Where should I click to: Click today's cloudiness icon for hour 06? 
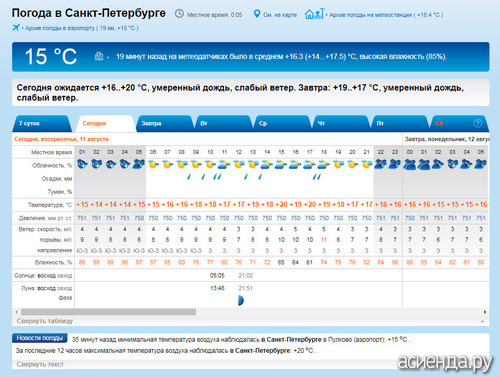pos(153,164)
